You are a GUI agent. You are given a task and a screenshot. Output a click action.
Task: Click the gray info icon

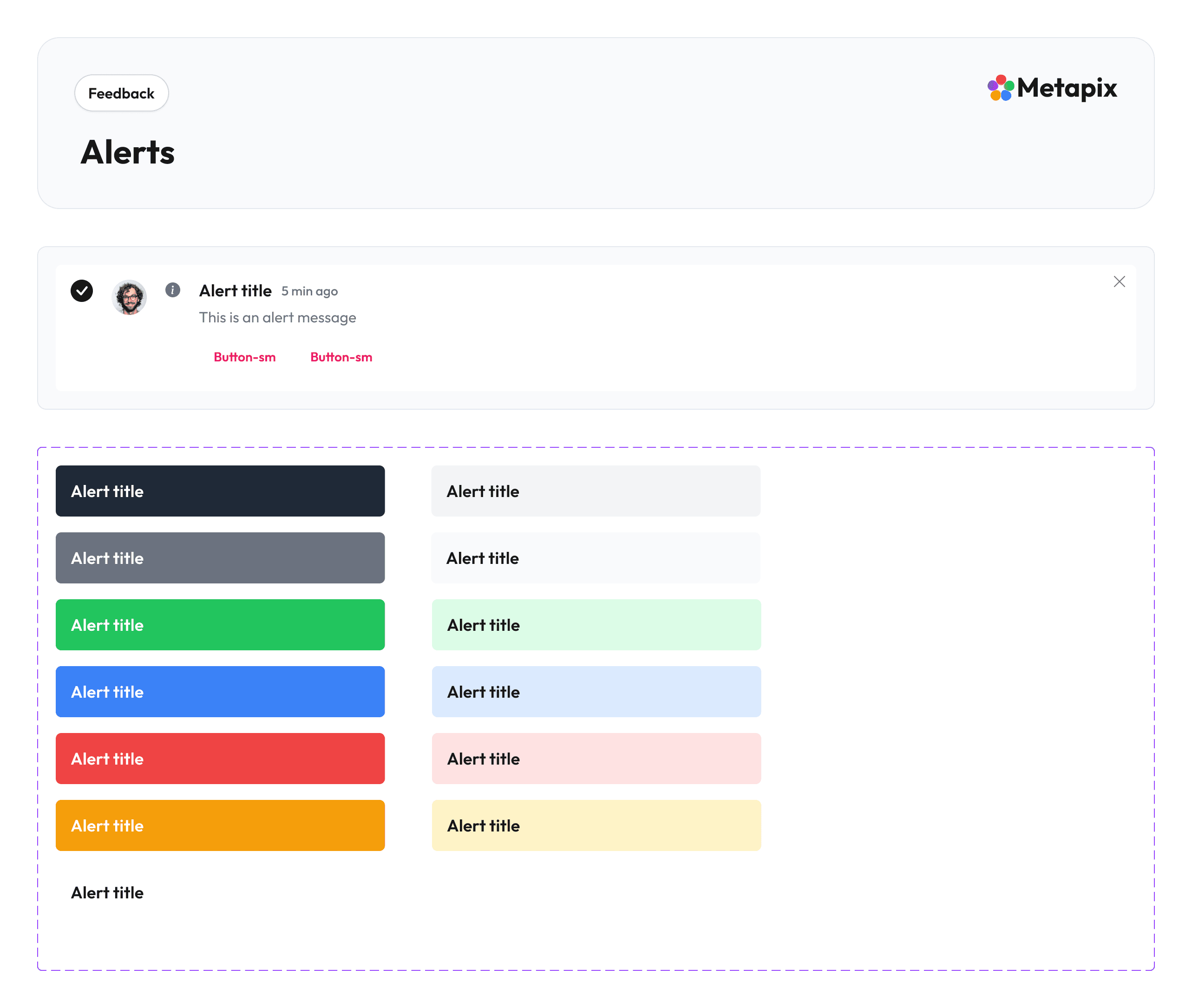coord(172,290)
